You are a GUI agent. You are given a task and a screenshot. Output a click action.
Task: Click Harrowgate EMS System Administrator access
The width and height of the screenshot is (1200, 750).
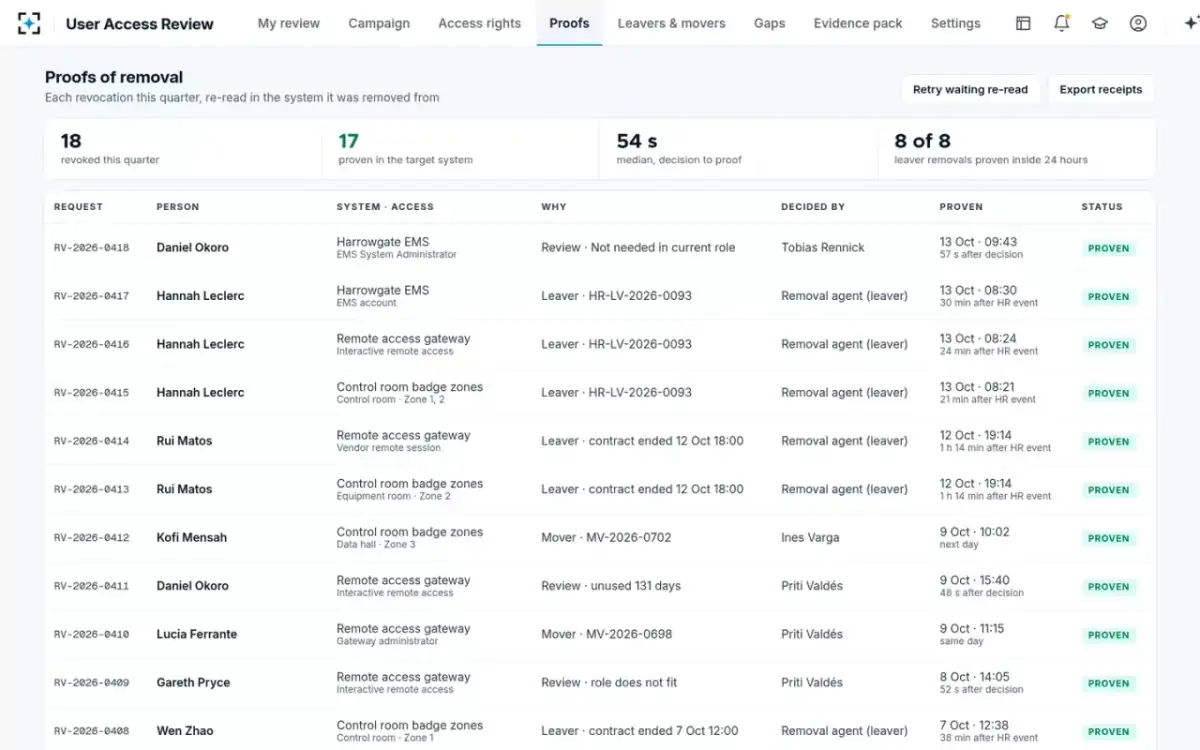pos(396,248)
